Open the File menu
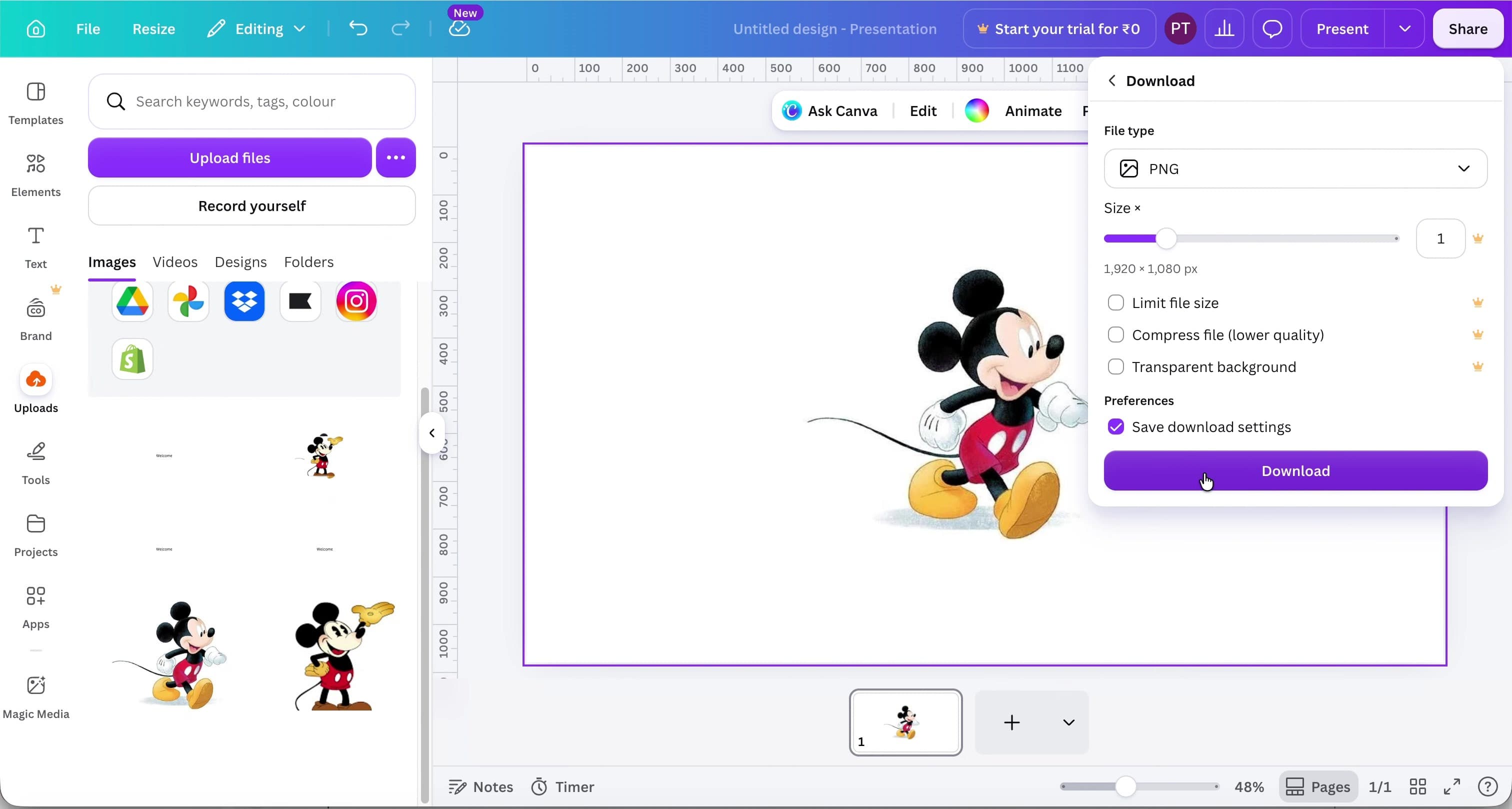 click(x=88, y=29)
